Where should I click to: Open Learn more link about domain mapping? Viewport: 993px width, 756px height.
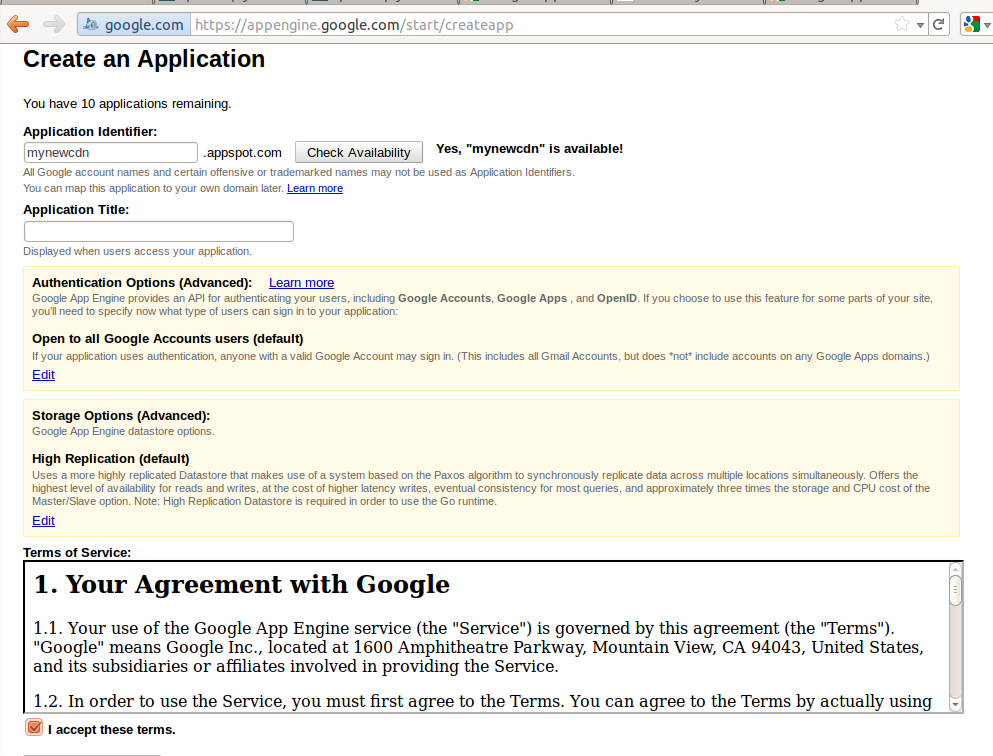[315, 188]
